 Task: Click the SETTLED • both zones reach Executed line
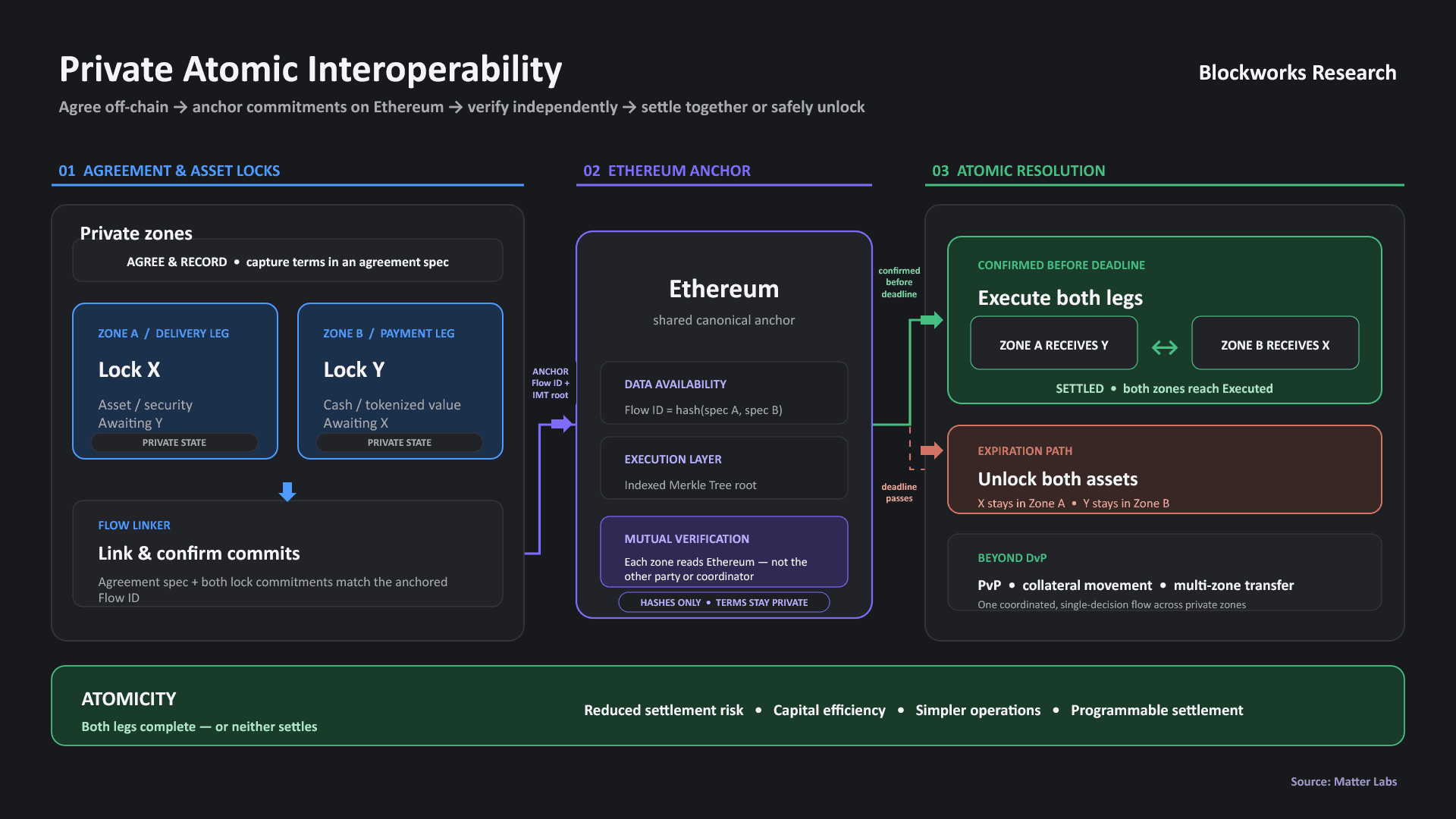(x=1164, y=388)
